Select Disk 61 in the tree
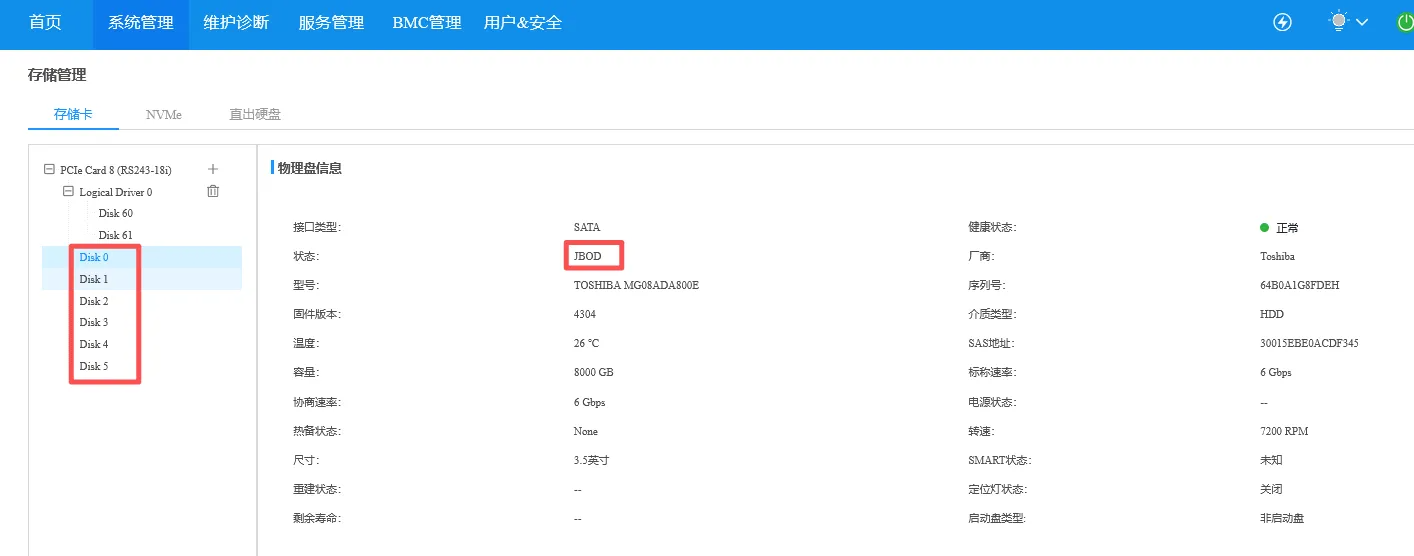This screenshot has width=1414, height=556. tap(116, 235)
